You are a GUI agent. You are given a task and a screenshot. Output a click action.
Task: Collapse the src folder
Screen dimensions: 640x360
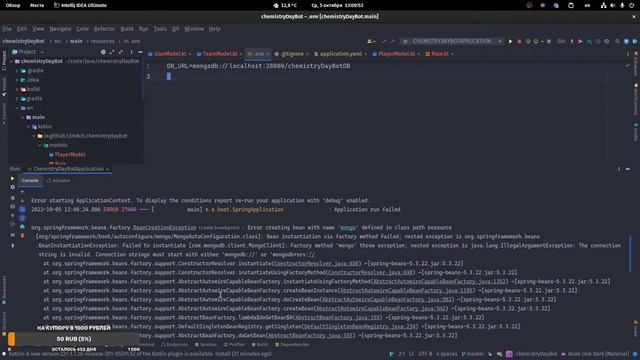[x=18, y=108]
